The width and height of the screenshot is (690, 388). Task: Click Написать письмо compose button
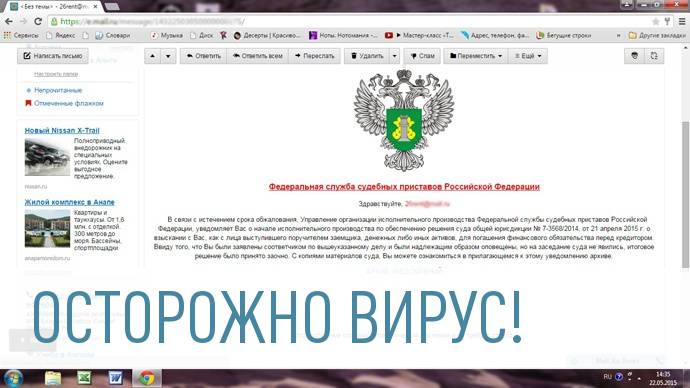pyautogui.click(x=53, y=56)
